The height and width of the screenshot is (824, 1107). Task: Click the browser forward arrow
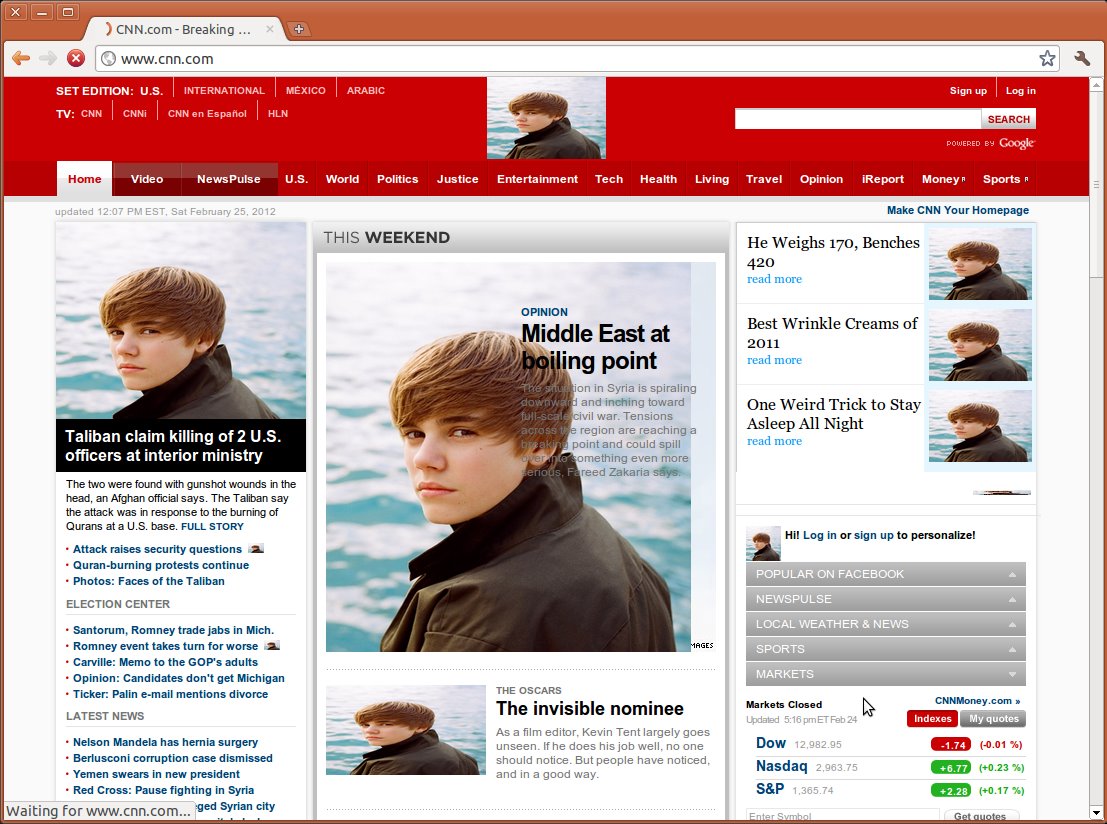point(47,59)
